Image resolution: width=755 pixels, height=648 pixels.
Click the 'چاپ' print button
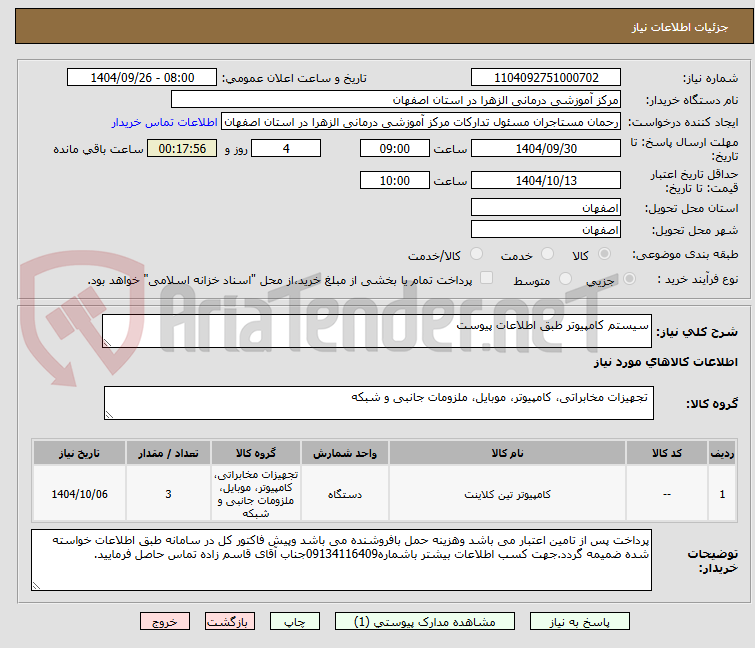(295, 622)
